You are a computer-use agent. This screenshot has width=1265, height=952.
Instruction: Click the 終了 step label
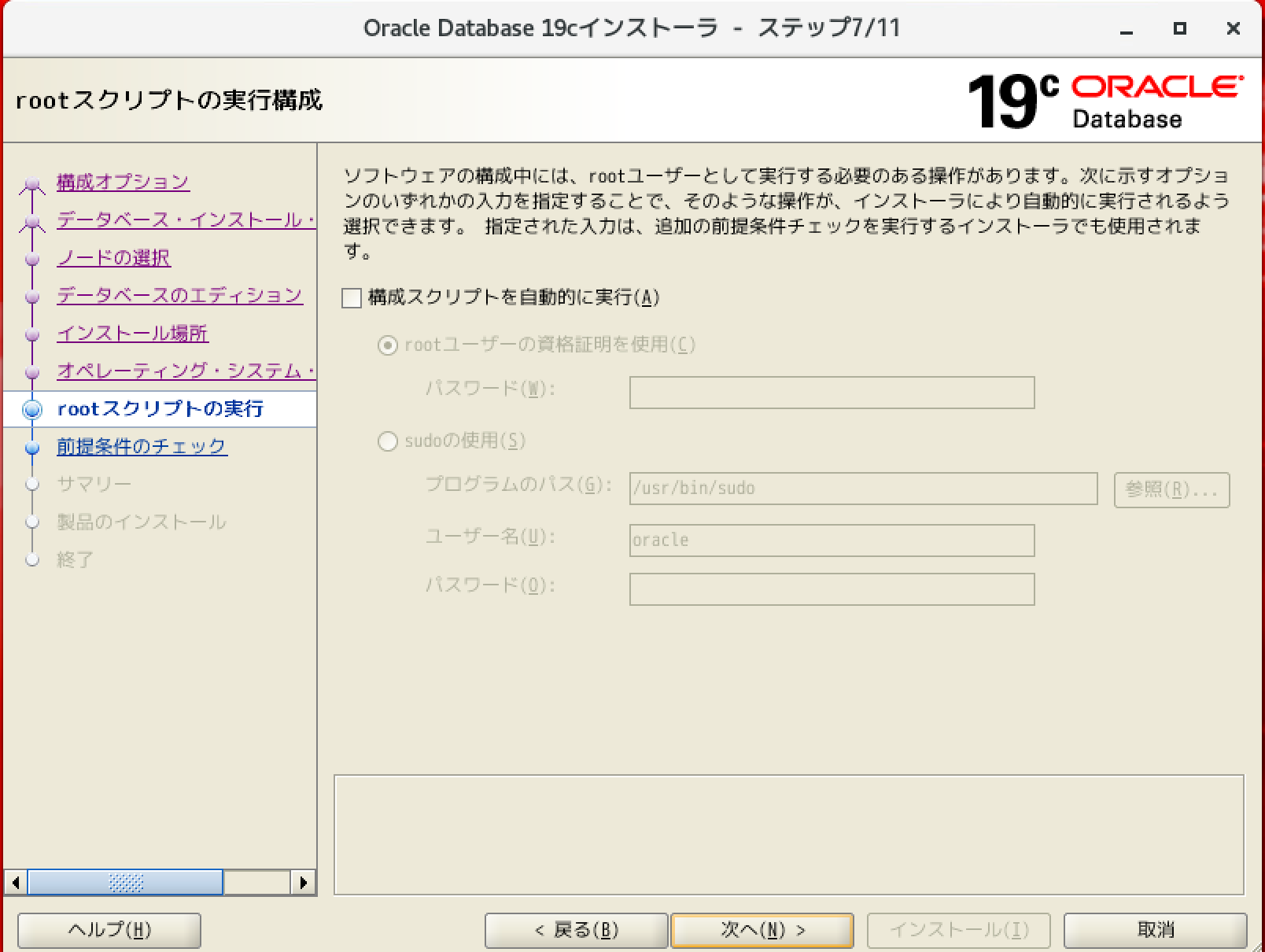click(75, 559)
